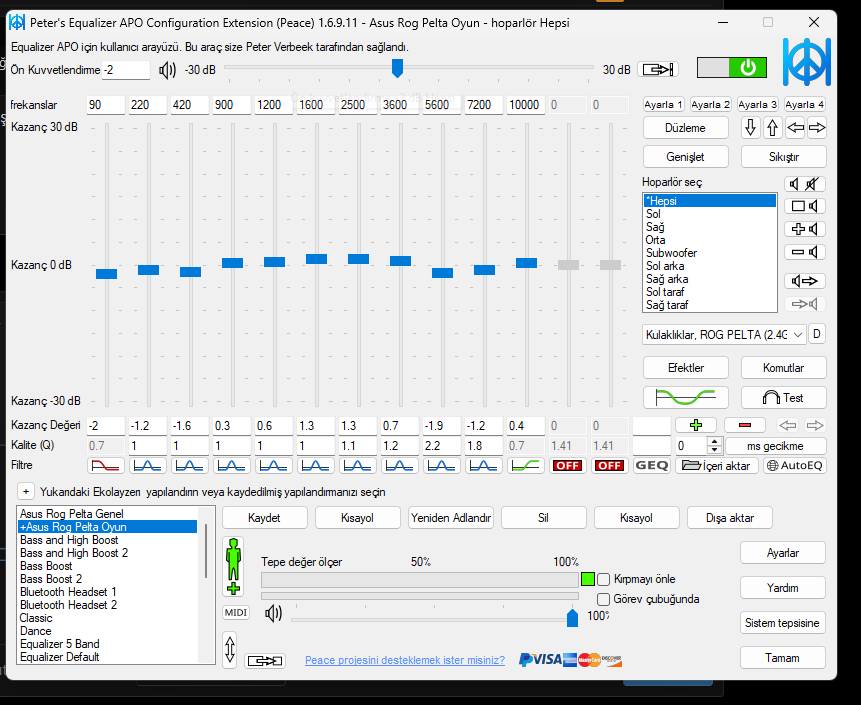
Task: Select Ayarla 2 preset tab
Action: point(710,104)
